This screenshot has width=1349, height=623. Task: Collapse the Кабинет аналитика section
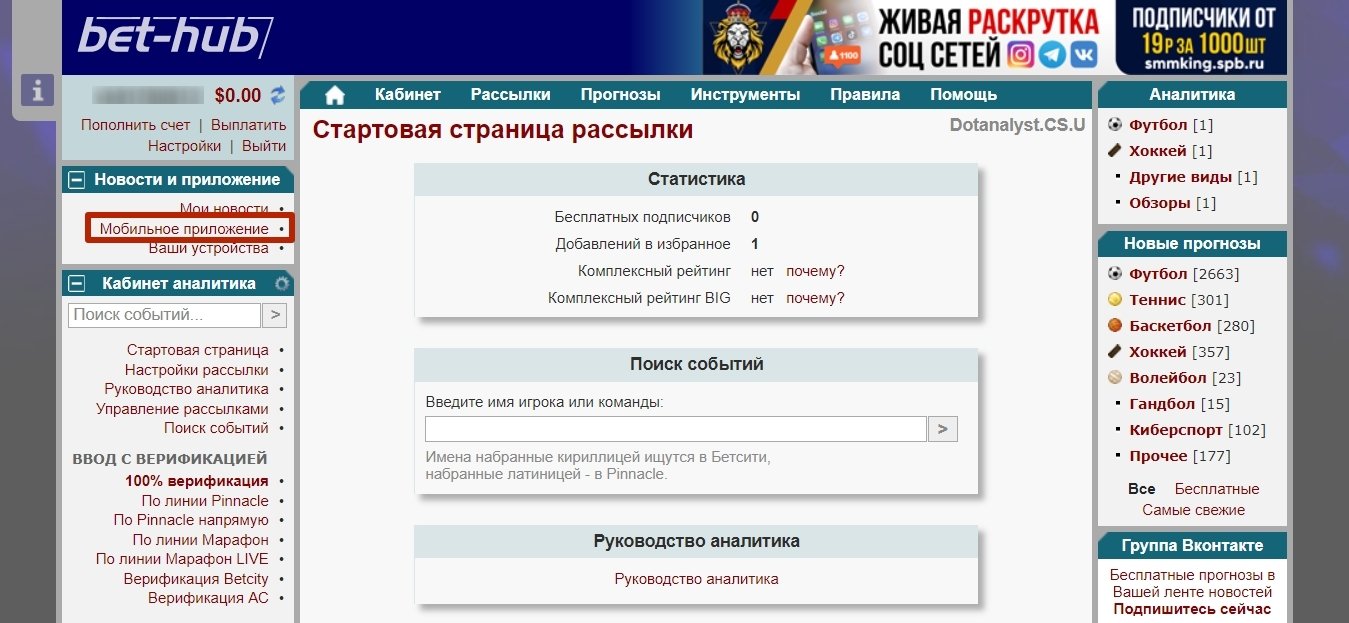(77, 284)
